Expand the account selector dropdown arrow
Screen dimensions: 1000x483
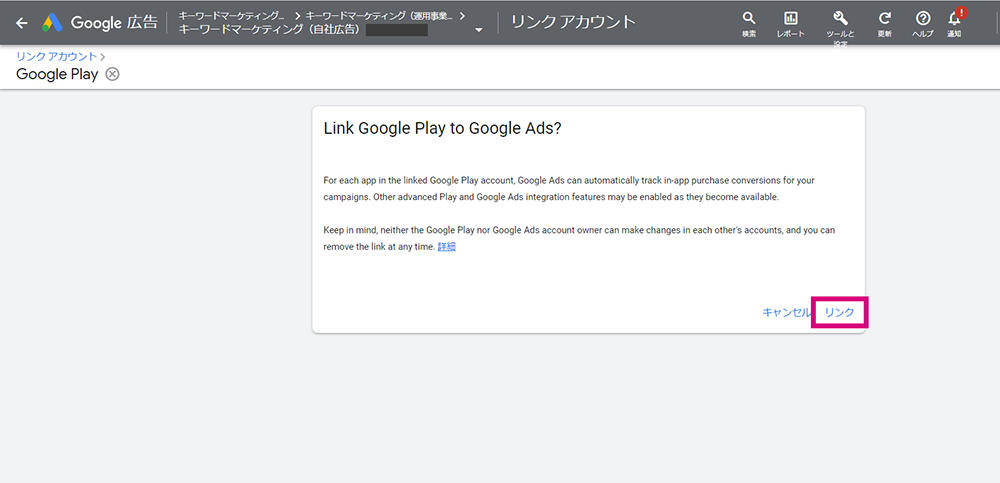coord(479,30)
